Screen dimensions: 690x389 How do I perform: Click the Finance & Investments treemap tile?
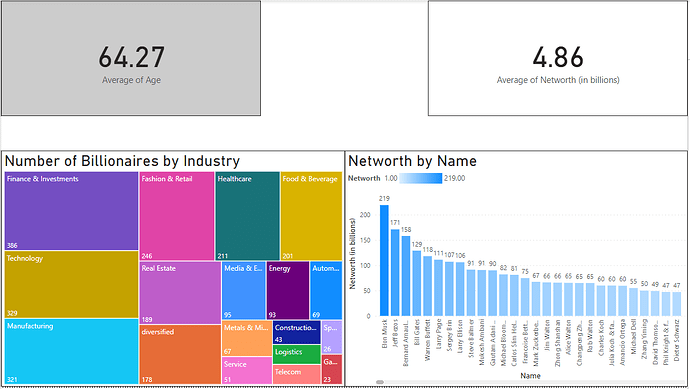click(71, 211)
